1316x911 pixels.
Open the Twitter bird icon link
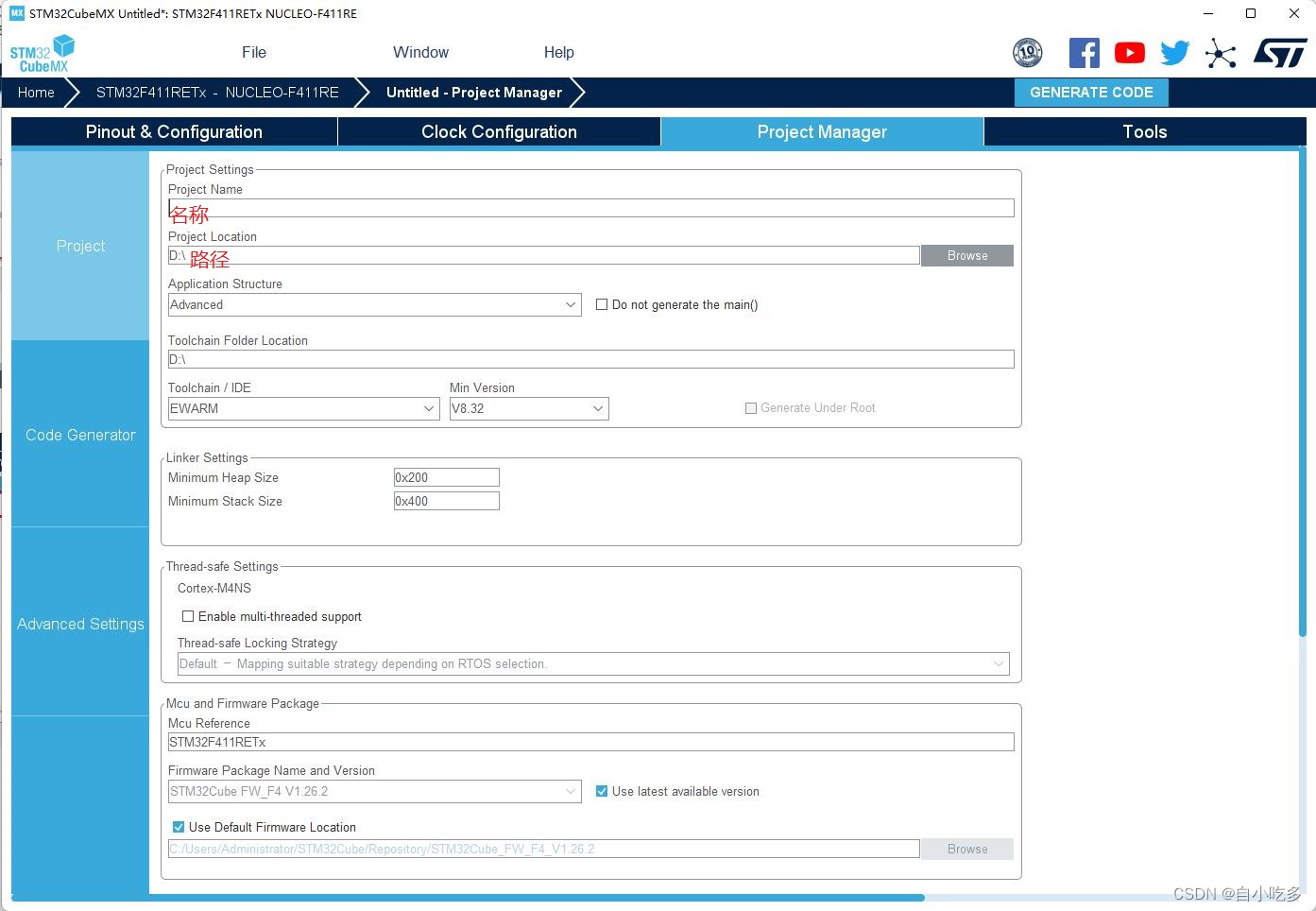pyautogui.click(x=1174, y=53)
